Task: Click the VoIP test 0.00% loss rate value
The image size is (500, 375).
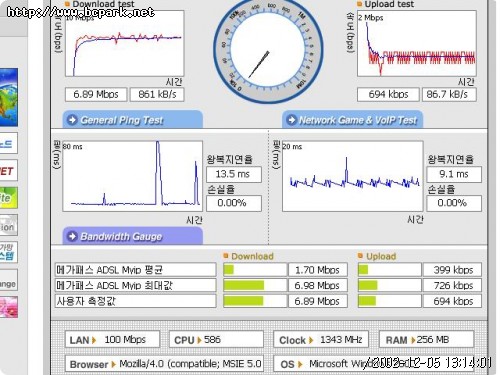Action: click(454, 203)
